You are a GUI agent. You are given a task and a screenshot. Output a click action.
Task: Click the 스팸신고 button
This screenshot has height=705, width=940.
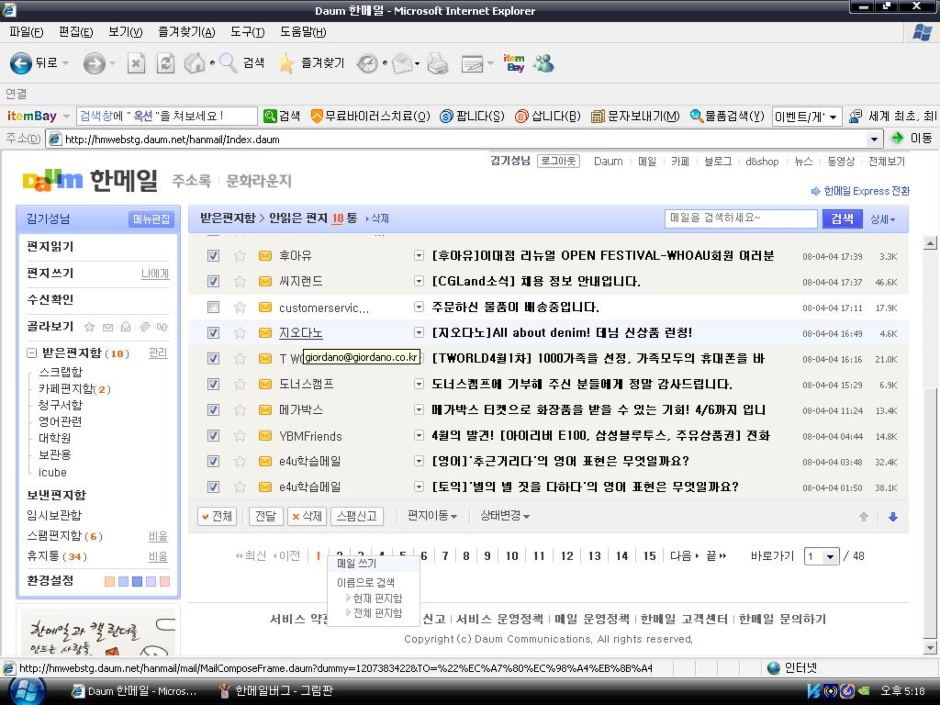[x=356, y=516]
